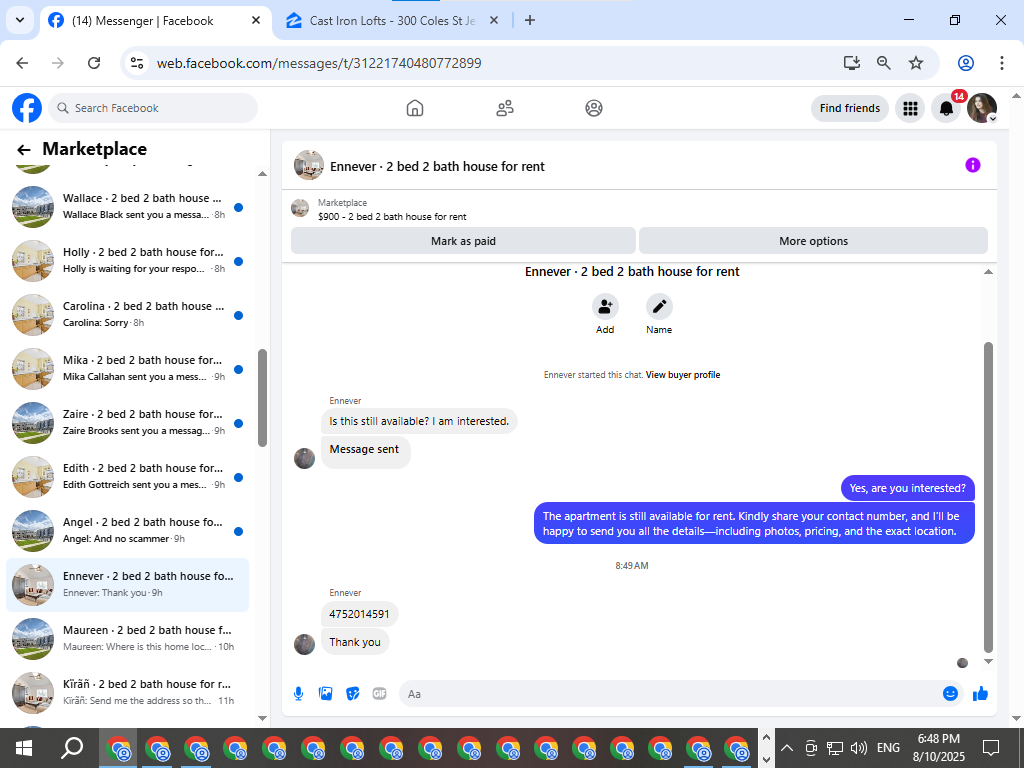Open the Windows notification center icon
This screenshot has height=768, width=1024.
[991, 747]
